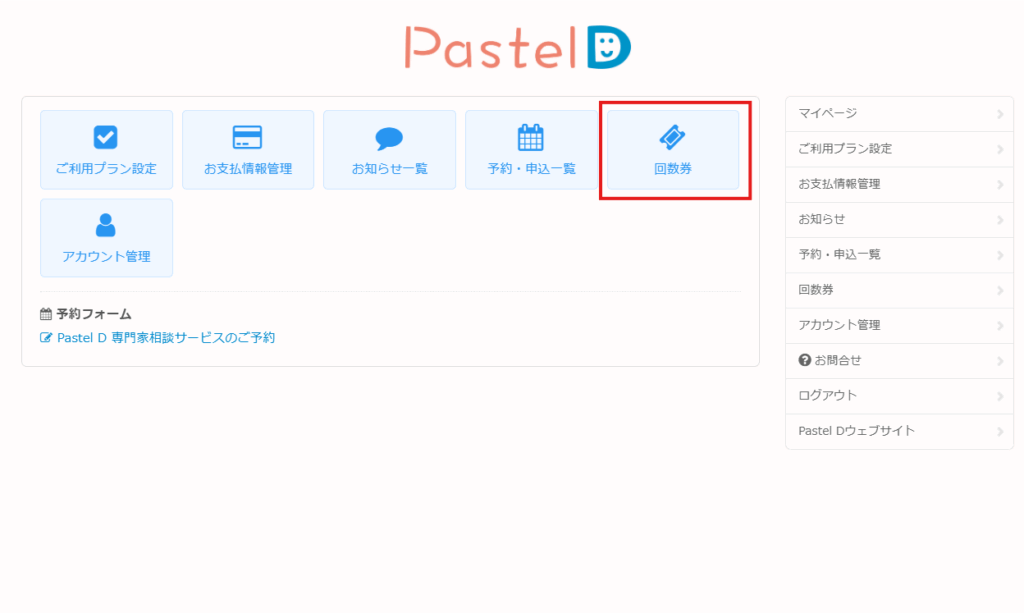1024x613 pixels.
Task: Select マイページ in the sidebar menu
Action: 828,114
